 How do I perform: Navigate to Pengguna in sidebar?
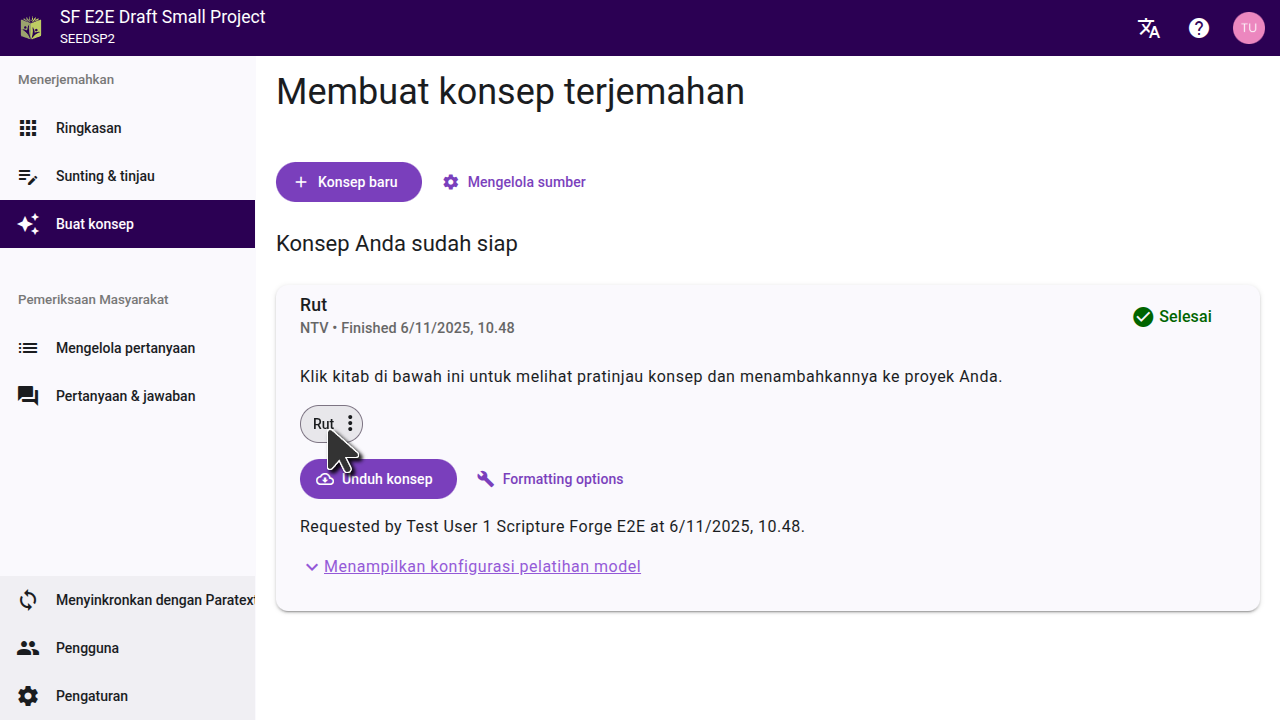click(87, 648)
